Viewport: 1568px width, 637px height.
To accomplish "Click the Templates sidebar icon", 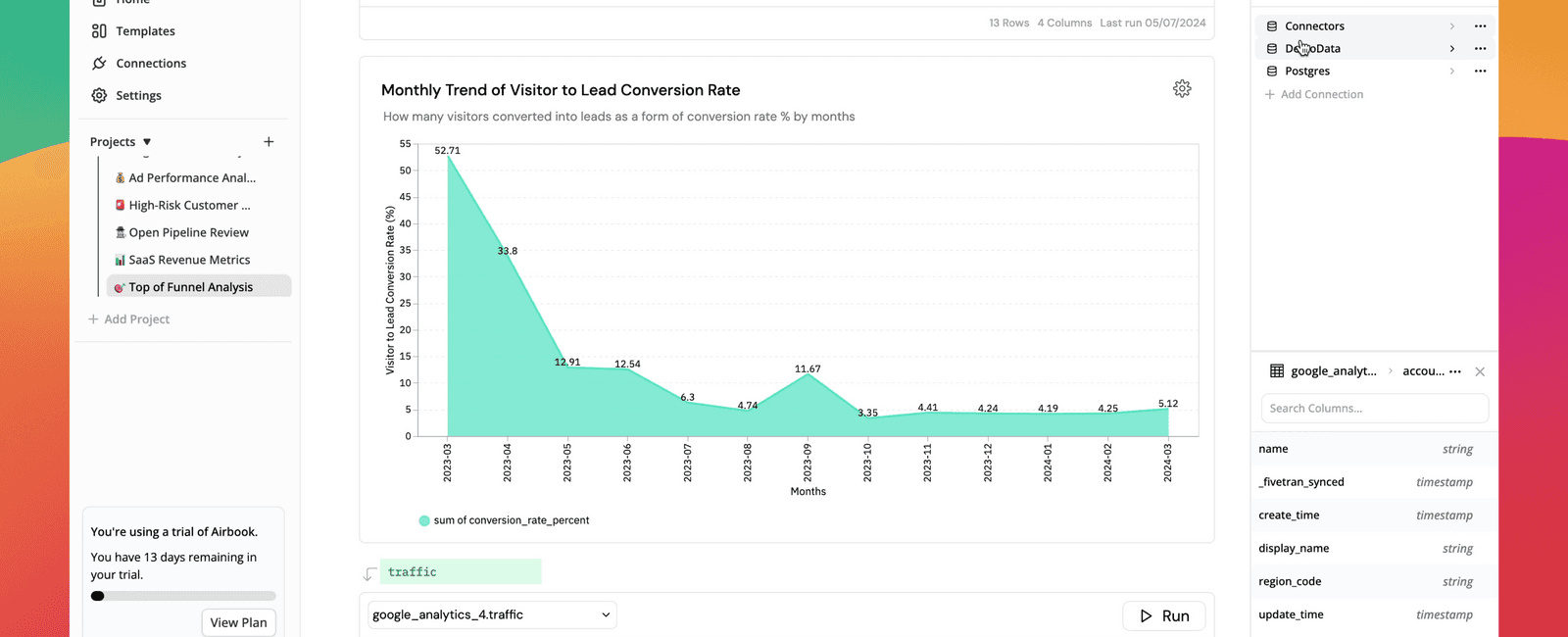I will pyautogui.click(x=99, y=31).
